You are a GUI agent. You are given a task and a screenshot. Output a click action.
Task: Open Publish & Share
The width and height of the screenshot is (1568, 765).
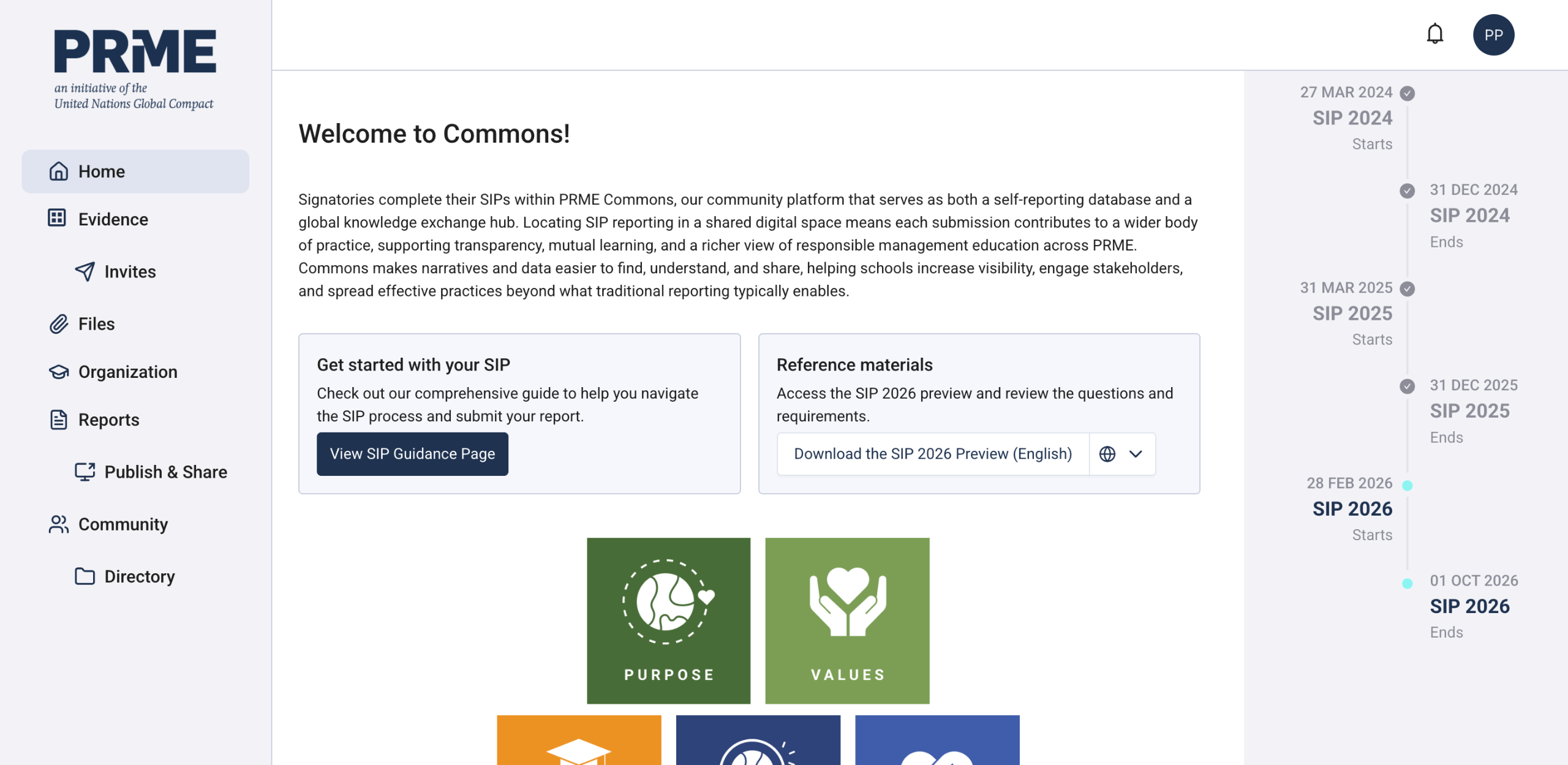pos(165,472)
